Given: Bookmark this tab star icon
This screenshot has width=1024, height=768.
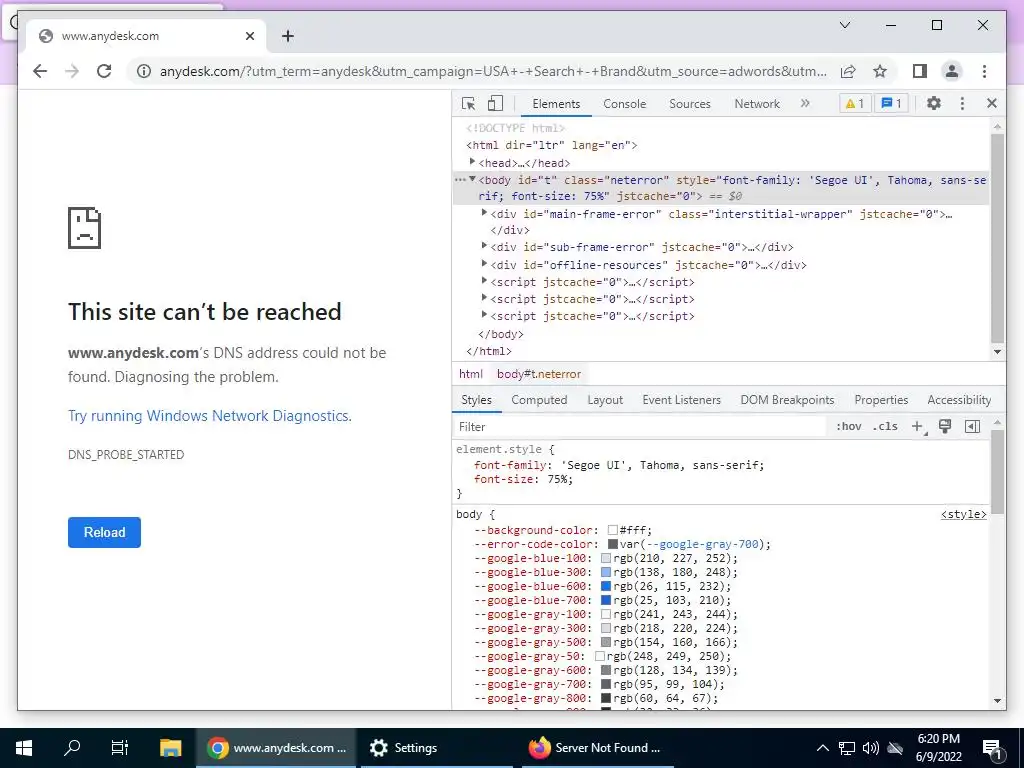Looking at the screenshot, I should [x=880, y=71].
